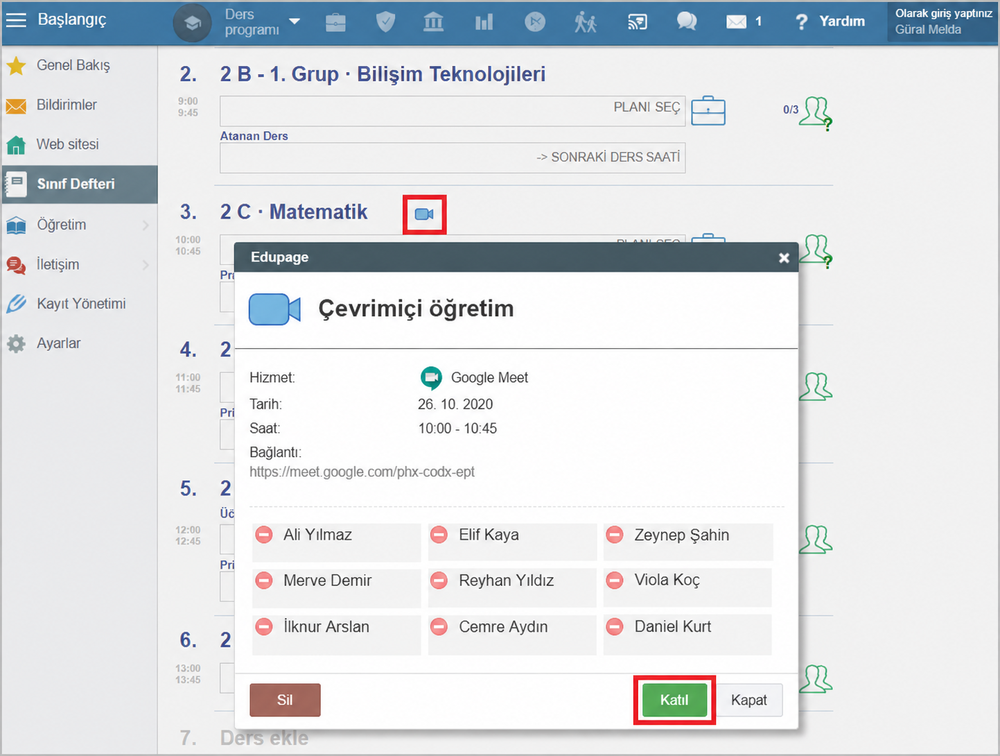Viewport: 1000px width, 756px height.
Task: Open the Ders programı dropdown arrow
Action: pos(295,21)
